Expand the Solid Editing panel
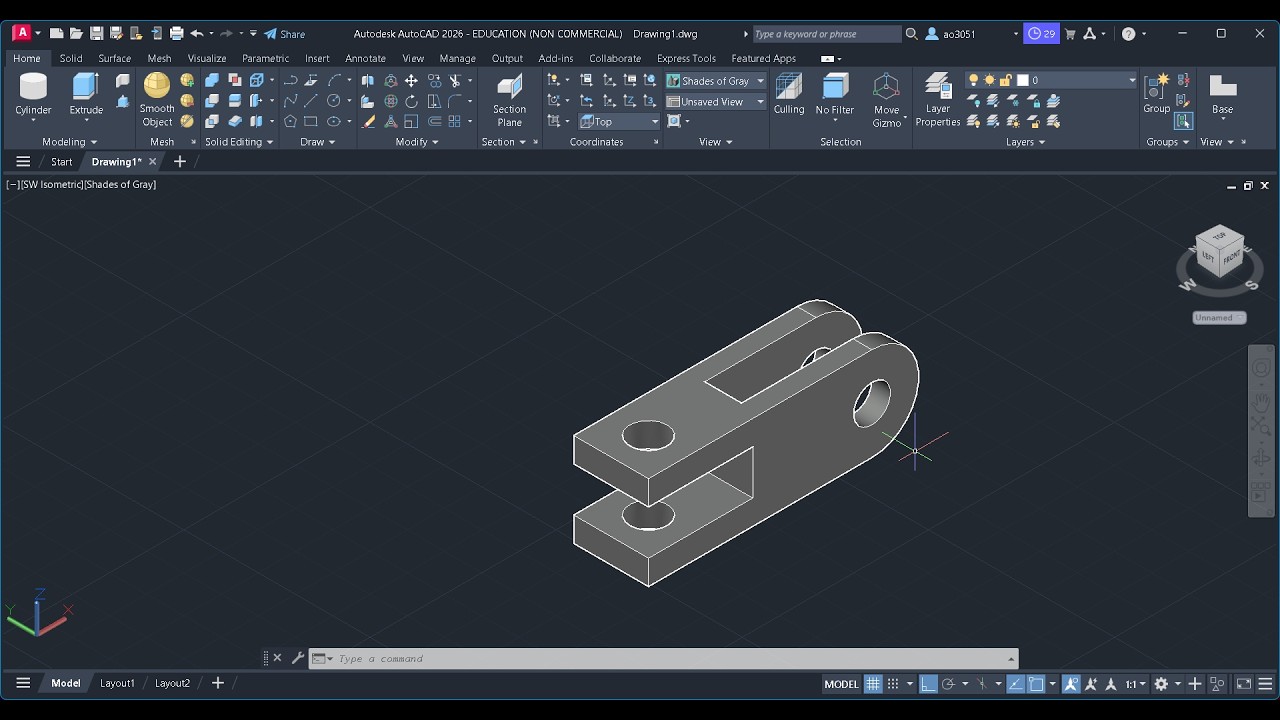Screen dimensions: 1280x720 (x=240, y=142)
